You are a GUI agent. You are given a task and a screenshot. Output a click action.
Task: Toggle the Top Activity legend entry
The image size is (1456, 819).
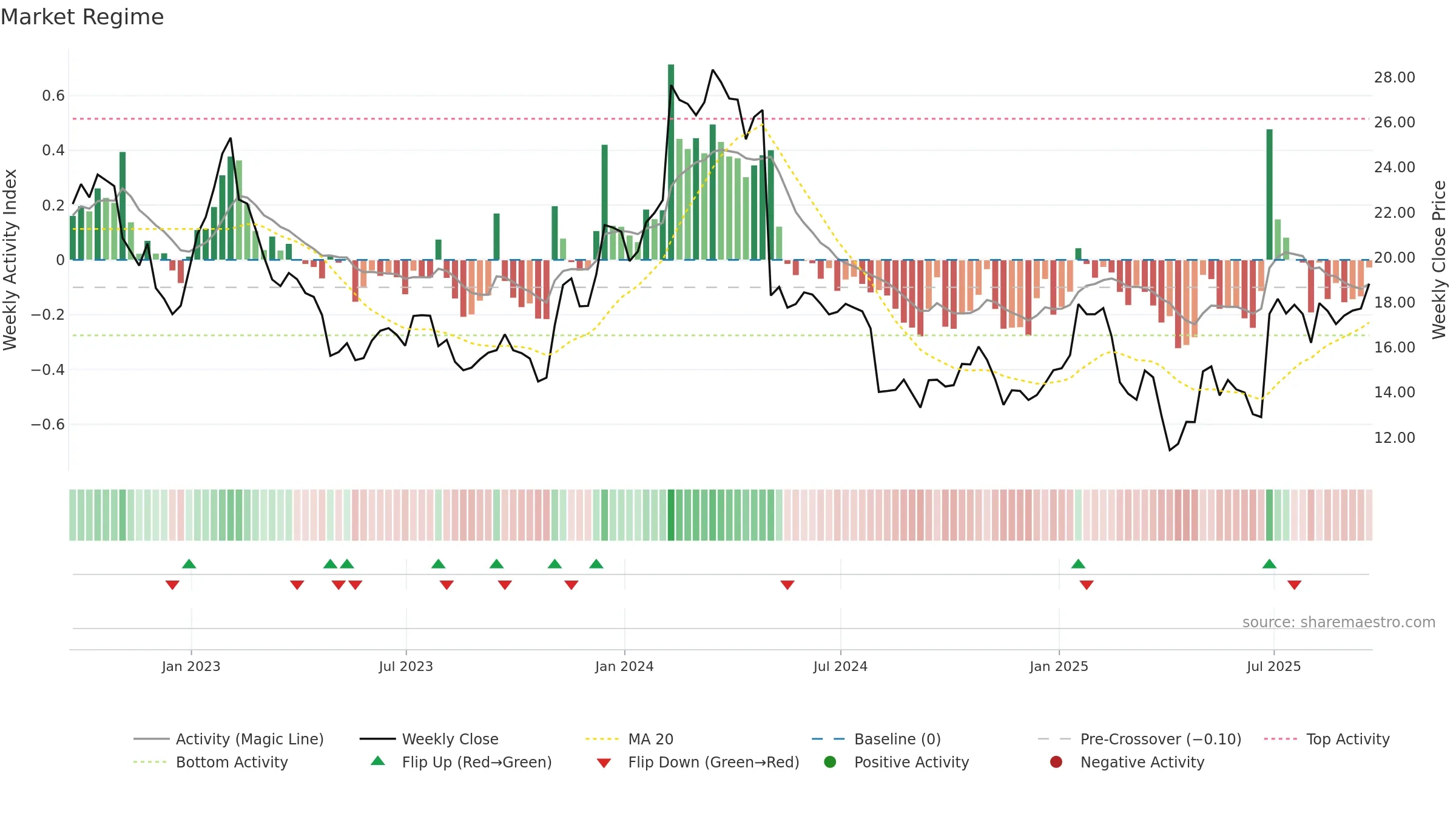1327,739
